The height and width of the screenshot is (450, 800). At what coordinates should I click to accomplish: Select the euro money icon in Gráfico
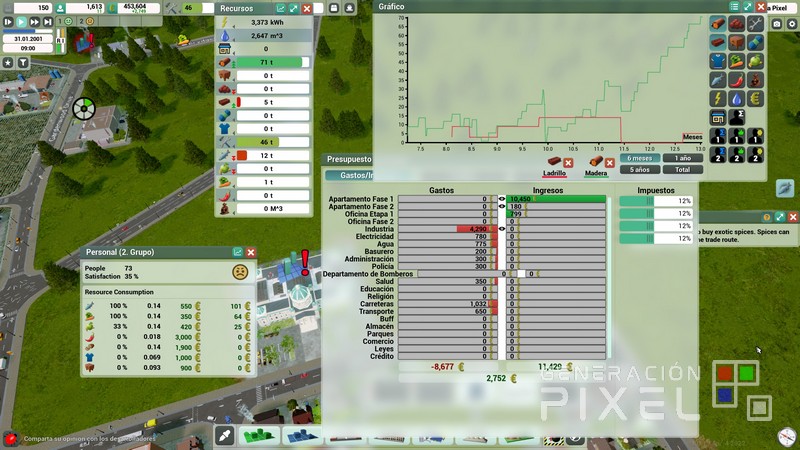[755, 98]
